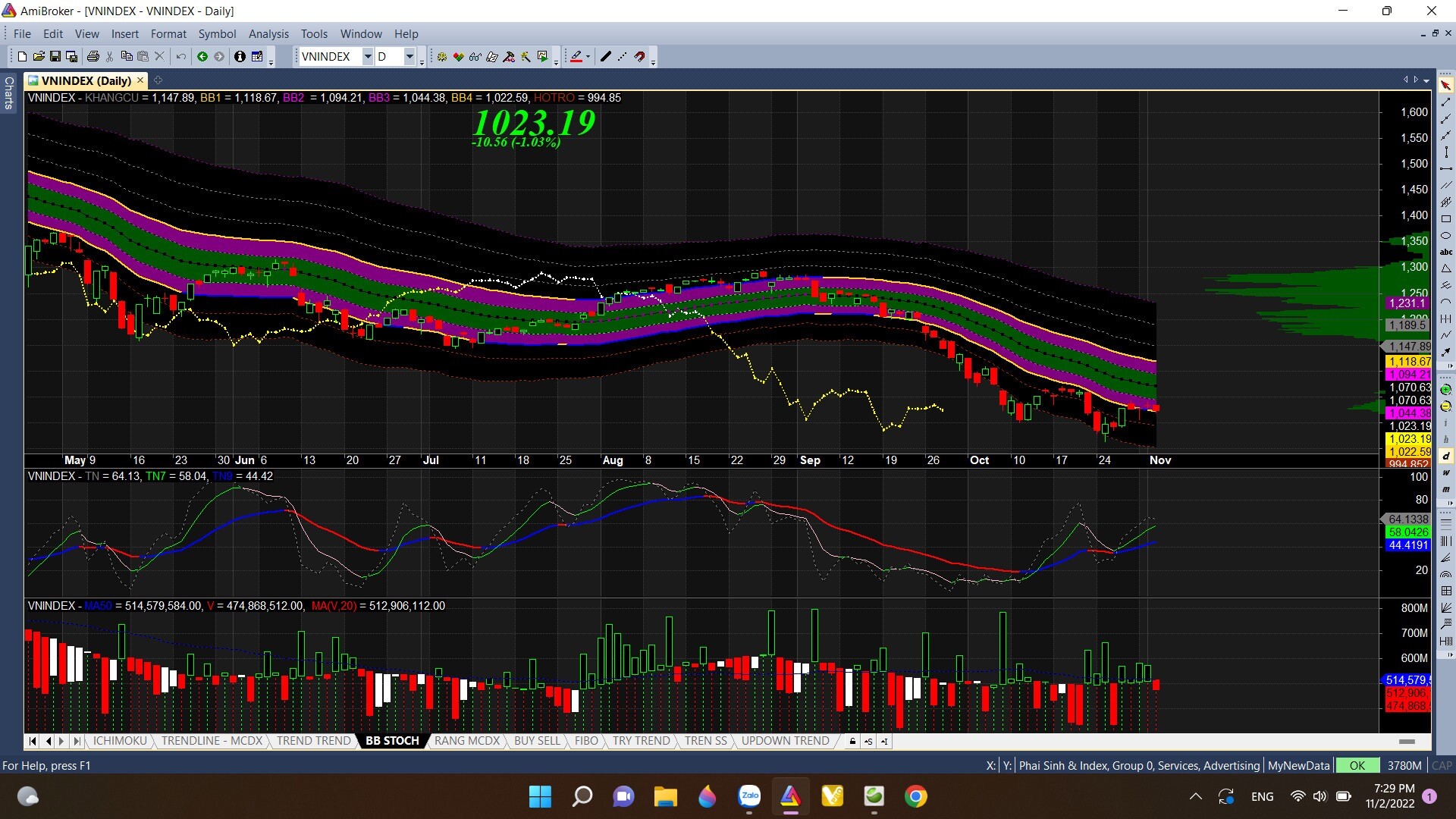Select the thick black line style icon

point(605,56)
